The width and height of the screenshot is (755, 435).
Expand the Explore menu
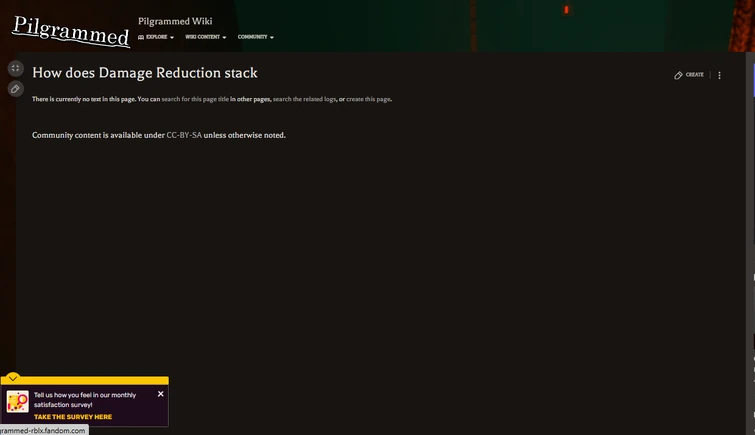(x=156, y=37)
